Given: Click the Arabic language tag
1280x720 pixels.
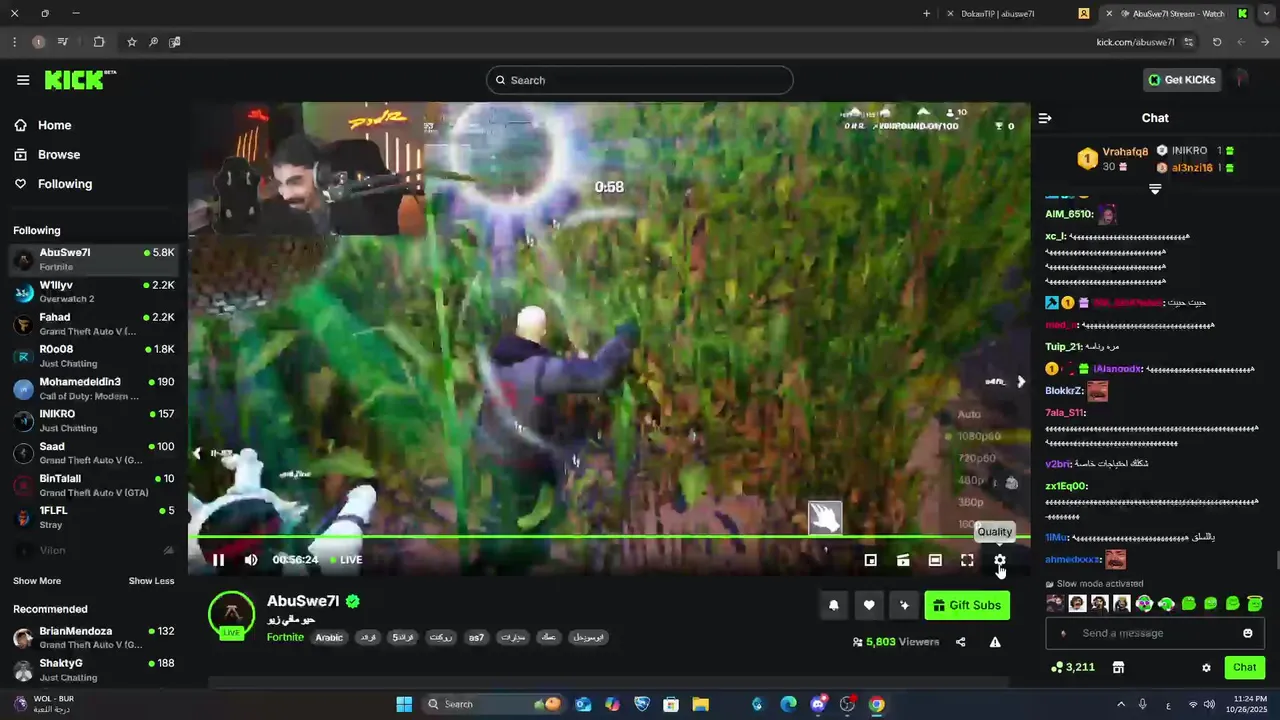Looking at the screenshot, I should (x=329, y=637).
